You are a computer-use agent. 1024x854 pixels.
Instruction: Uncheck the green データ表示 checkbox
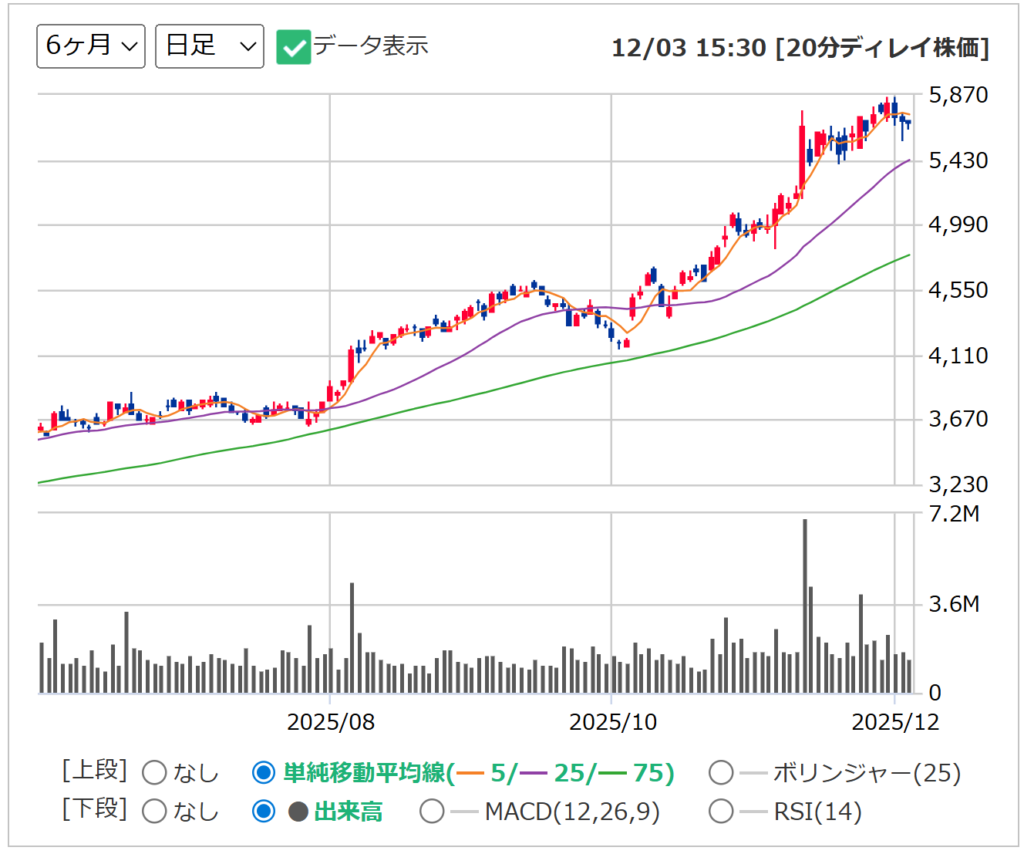point(293,47)
